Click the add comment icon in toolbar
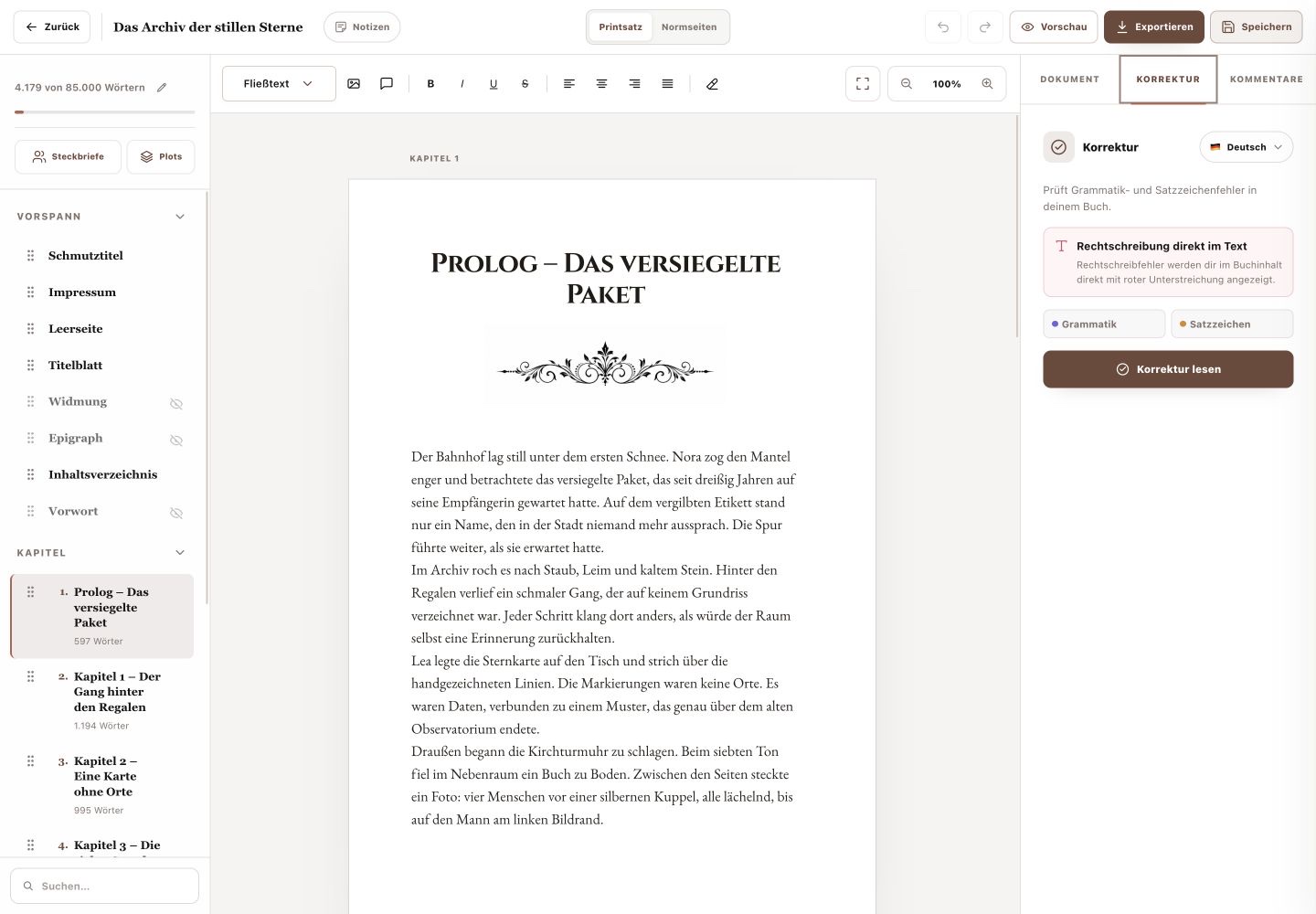This screenshot has height=914, width=1316. (x=387, y=83)
